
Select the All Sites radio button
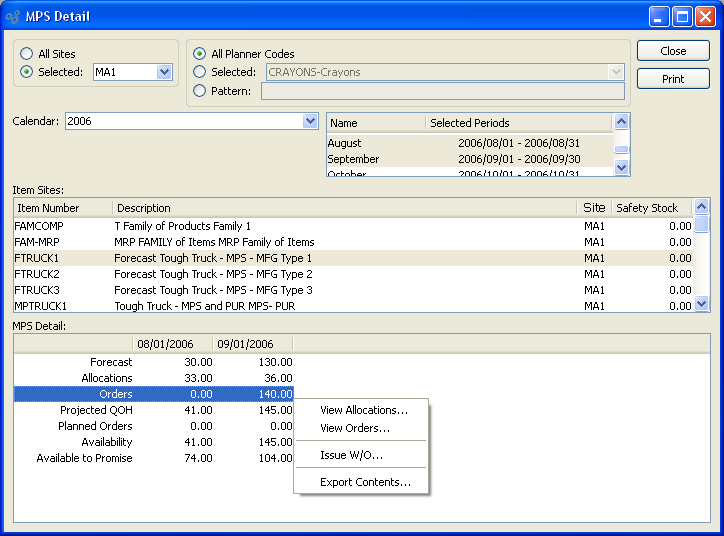click(x=27, y=54)
